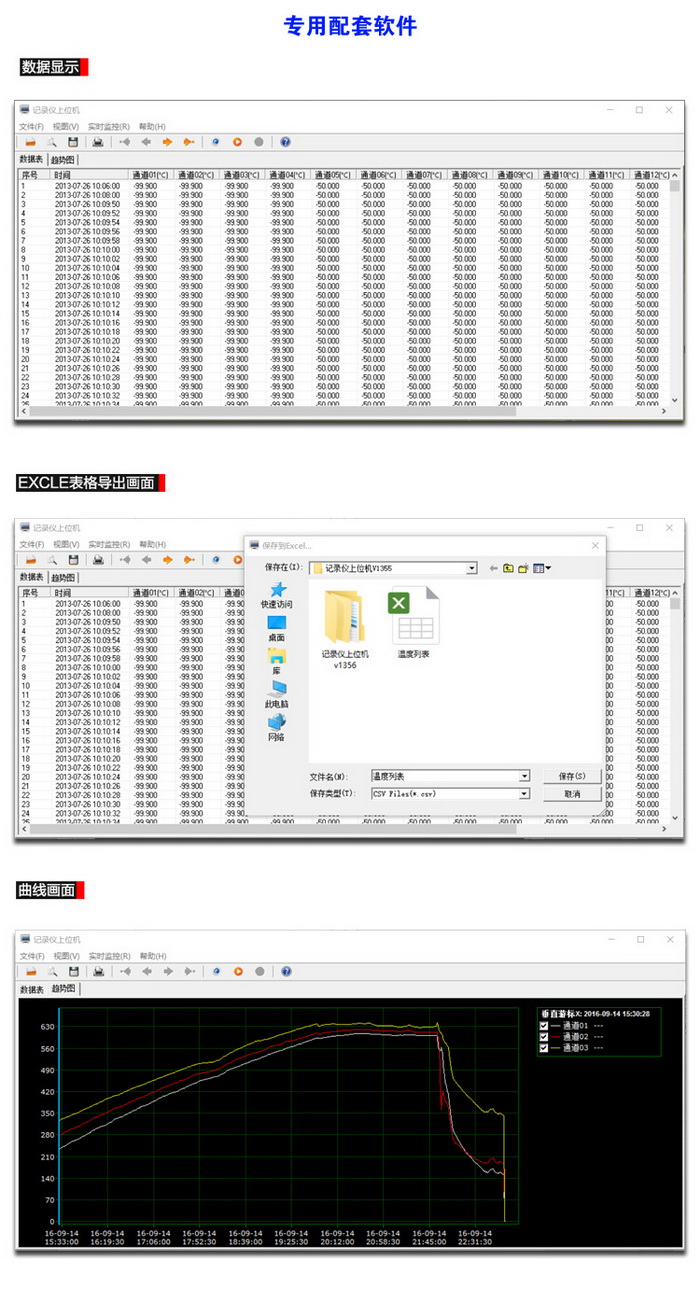This screenshot has height=1289, width=700.
Task: Uncheck the 通道01 curve checkbox
Action: click(544, 1026)
